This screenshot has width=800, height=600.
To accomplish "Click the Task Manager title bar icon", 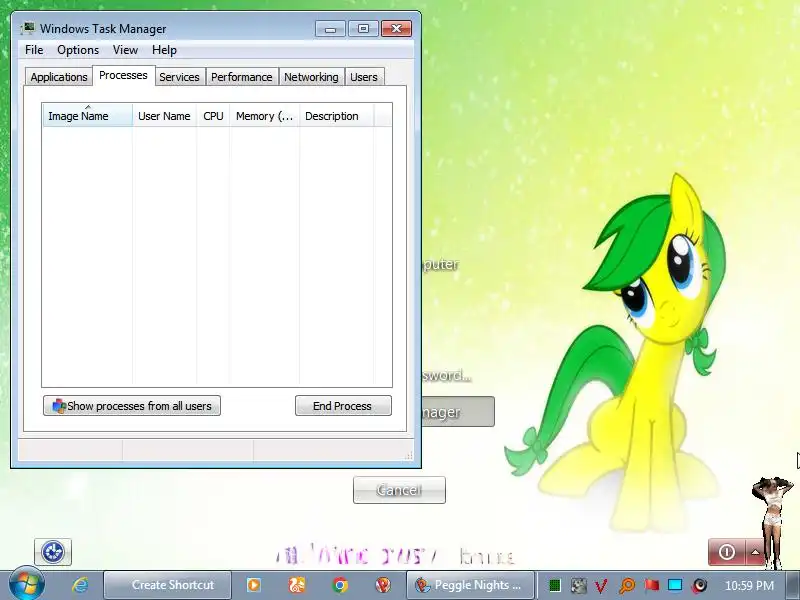I will (28, 28).
